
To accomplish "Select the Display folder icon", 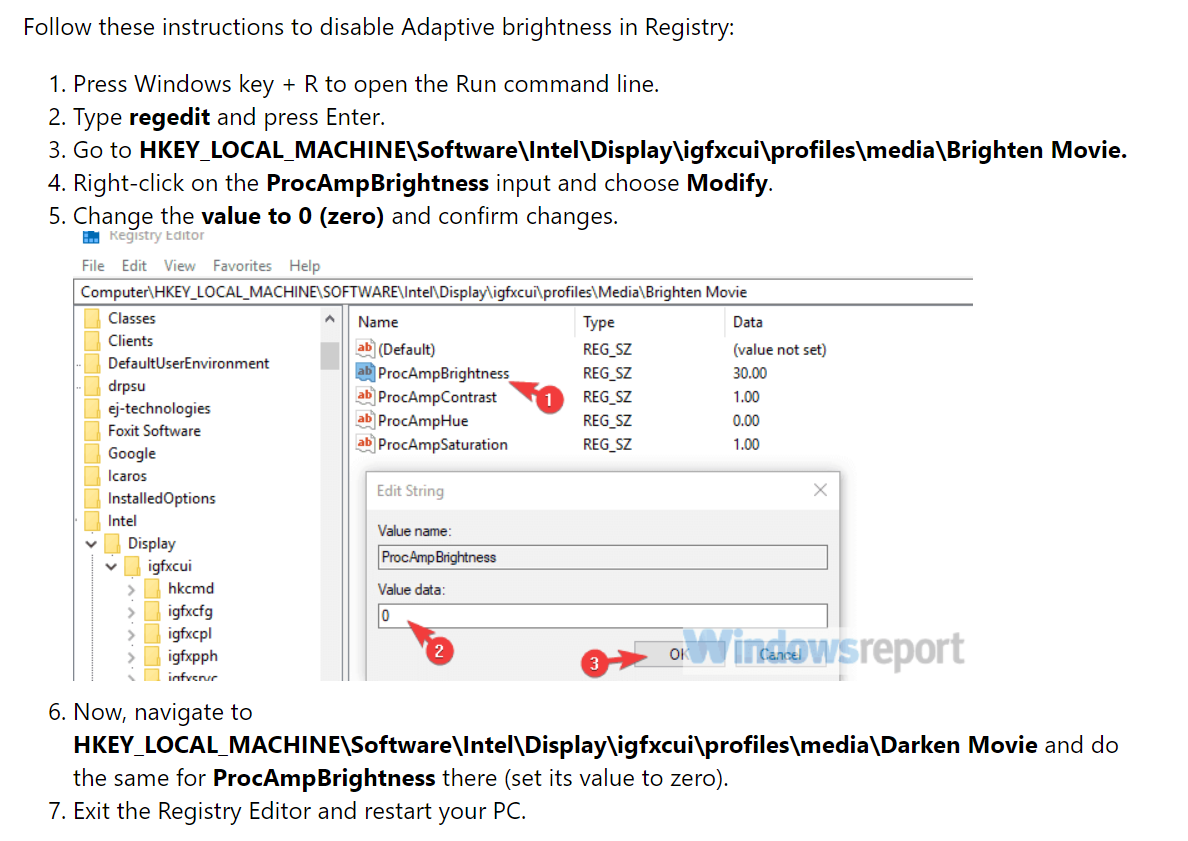I will pos(113,543).
